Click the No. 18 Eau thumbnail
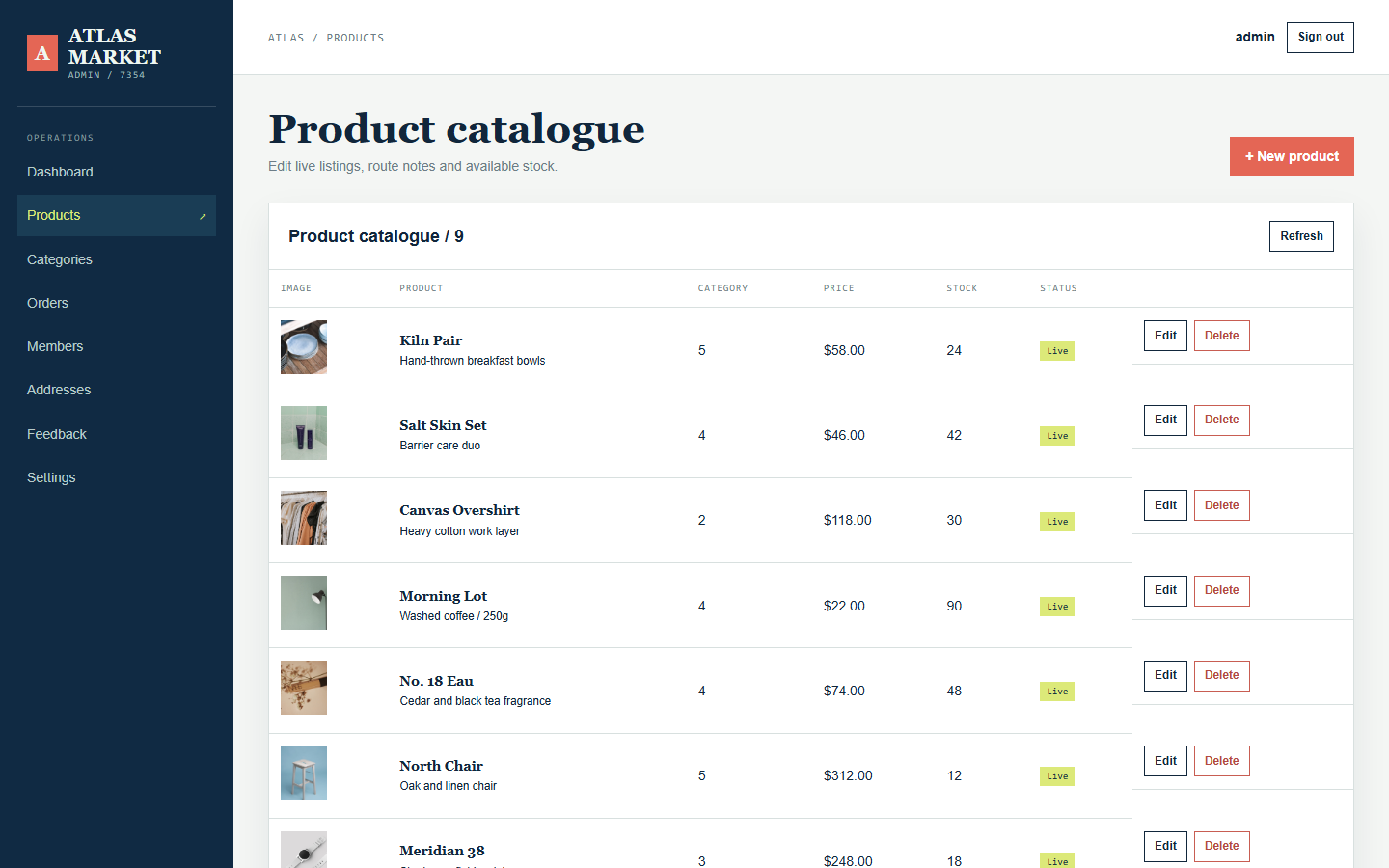 [x=304, y=688]
